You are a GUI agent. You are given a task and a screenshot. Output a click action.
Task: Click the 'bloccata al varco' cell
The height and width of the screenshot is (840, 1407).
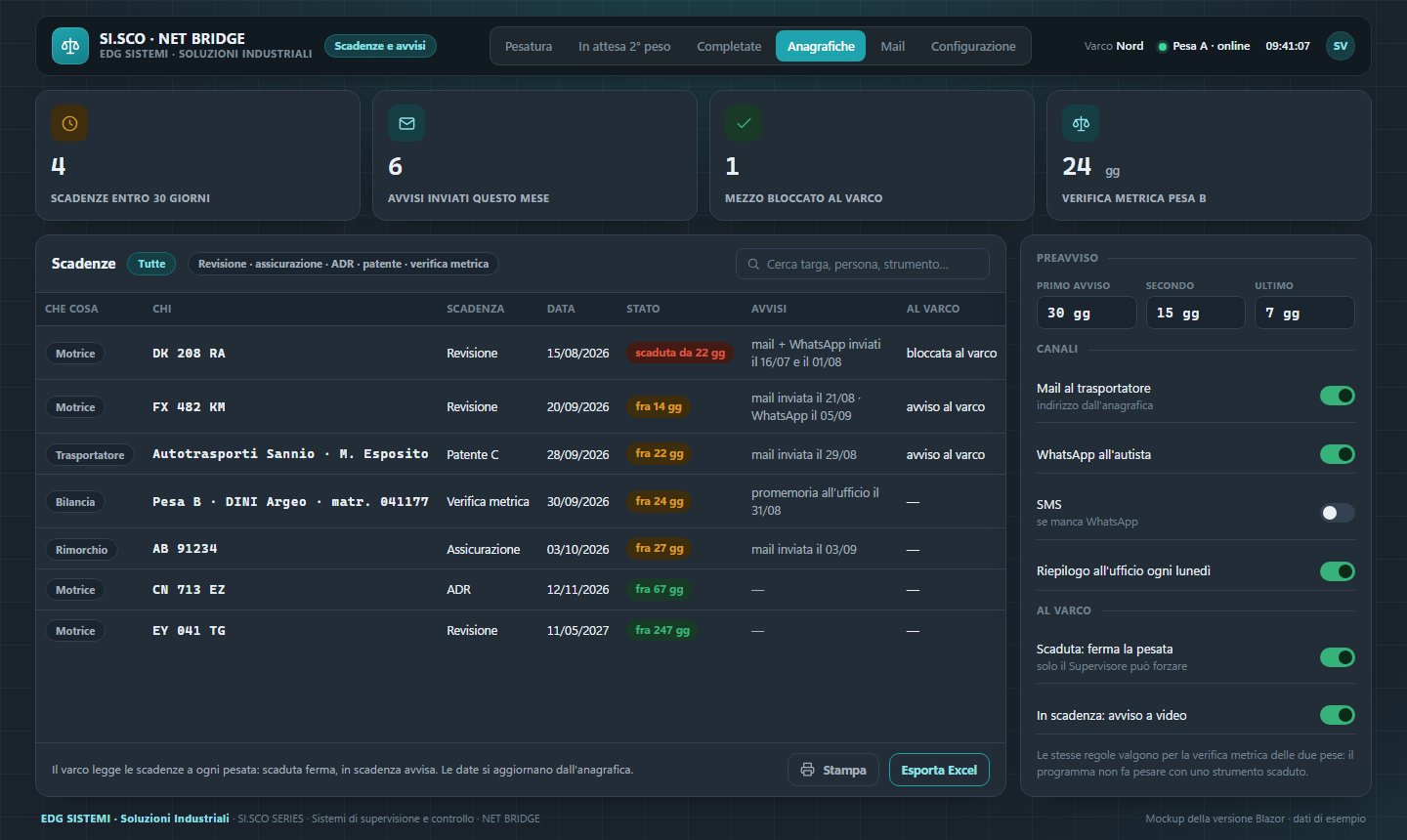tap(952, 353)
